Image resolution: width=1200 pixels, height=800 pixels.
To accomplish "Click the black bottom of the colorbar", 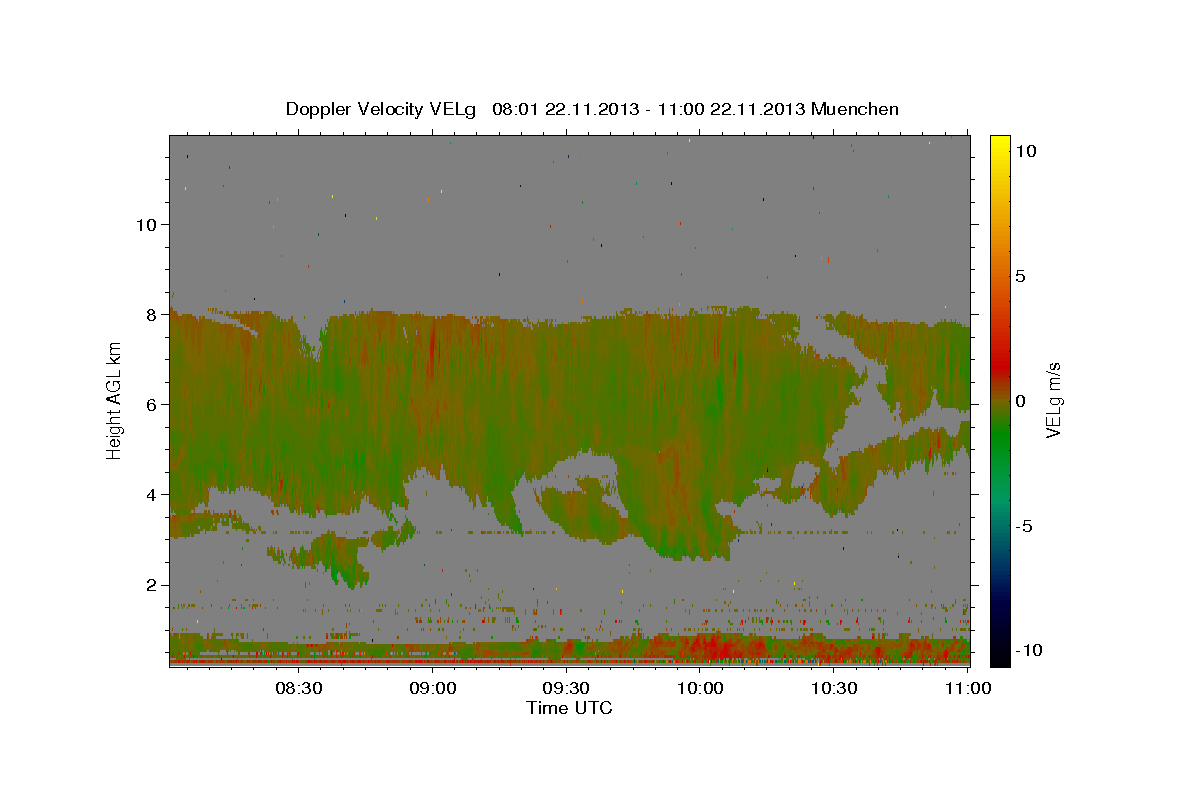I will click(1000, 655).
